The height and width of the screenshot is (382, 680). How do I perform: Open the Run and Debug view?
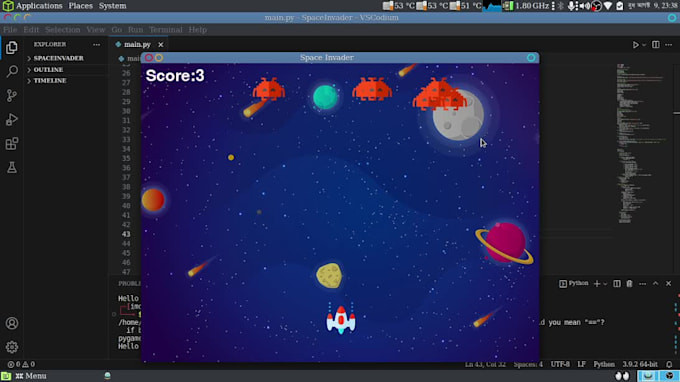point(12,119)
